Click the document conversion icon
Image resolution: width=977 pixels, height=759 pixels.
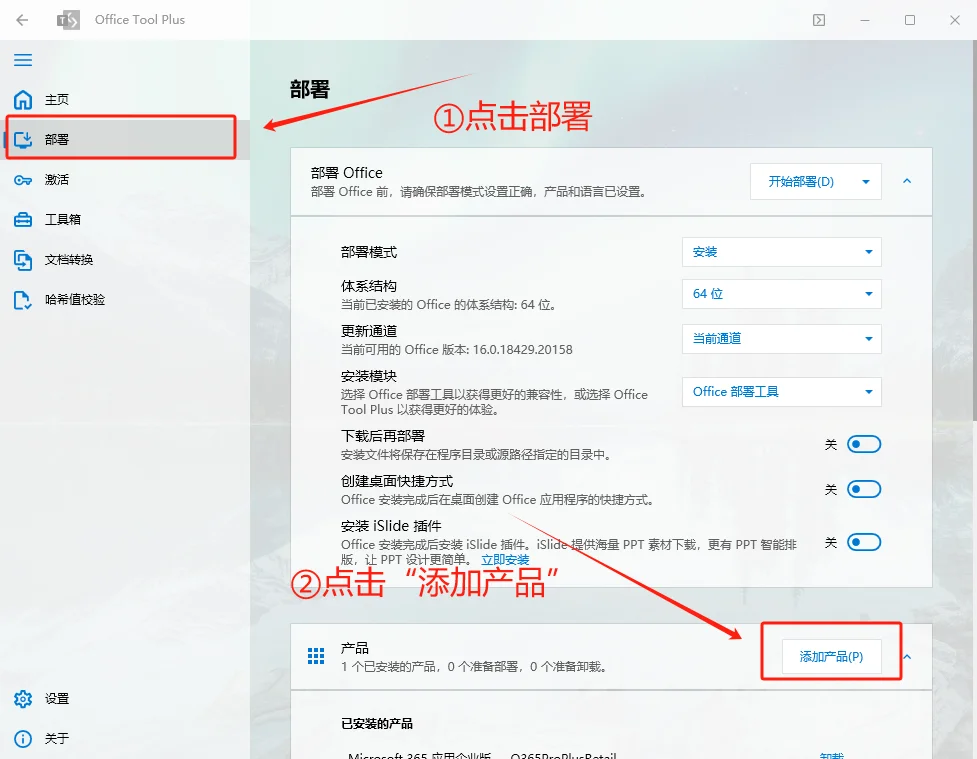23,260
